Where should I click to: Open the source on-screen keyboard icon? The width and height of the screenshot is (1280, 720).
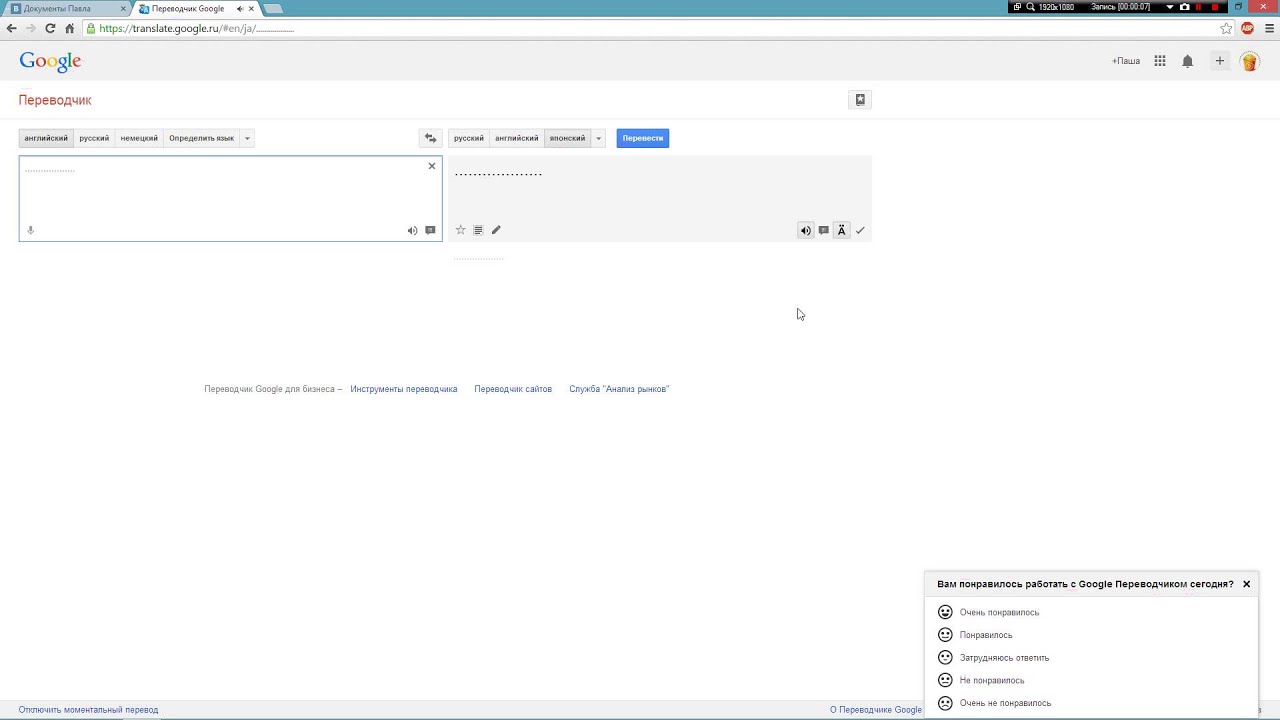point(430,230)
